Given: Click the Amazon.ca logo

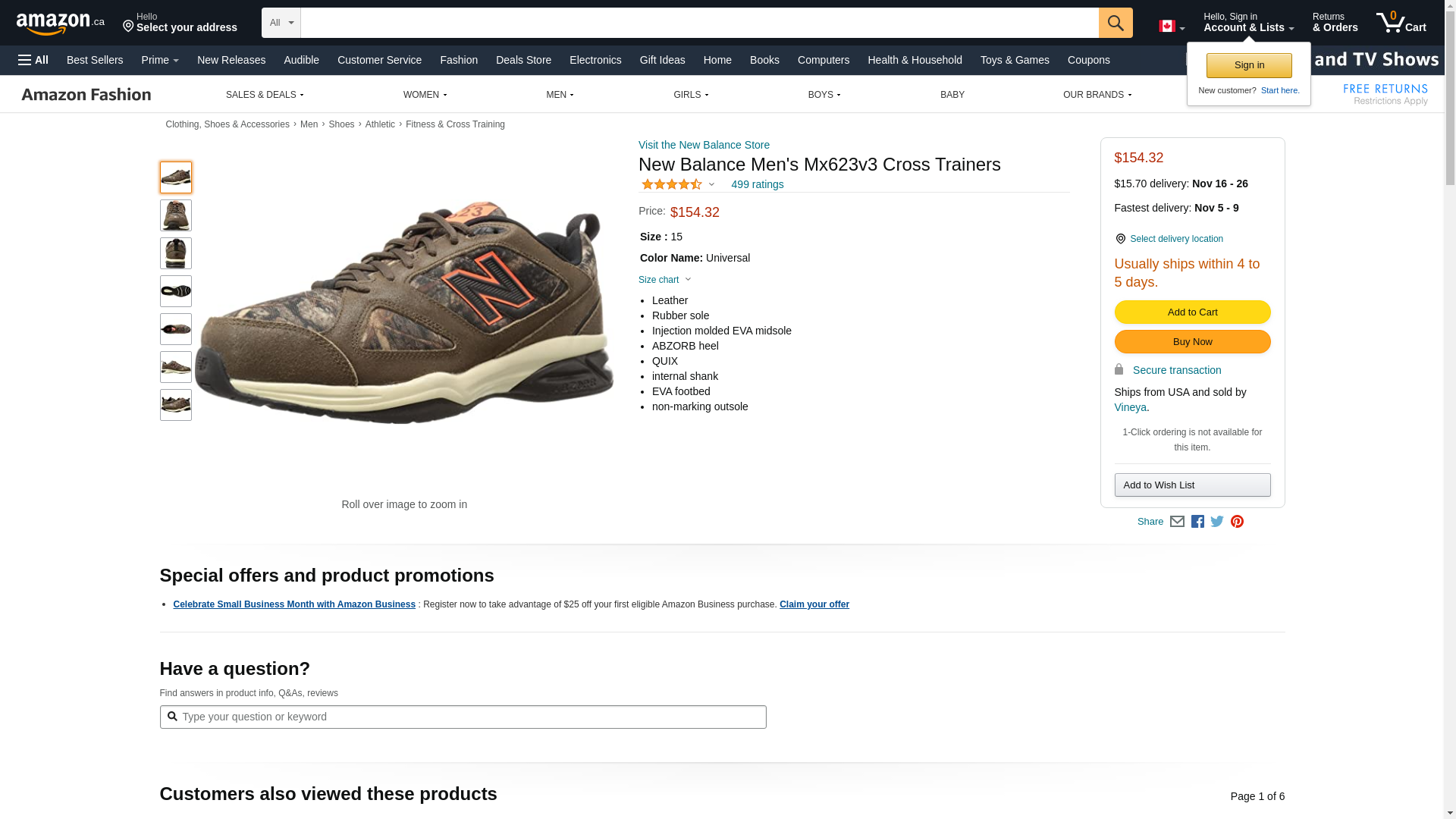Looking at the screenshot, I should coord(60,24).
